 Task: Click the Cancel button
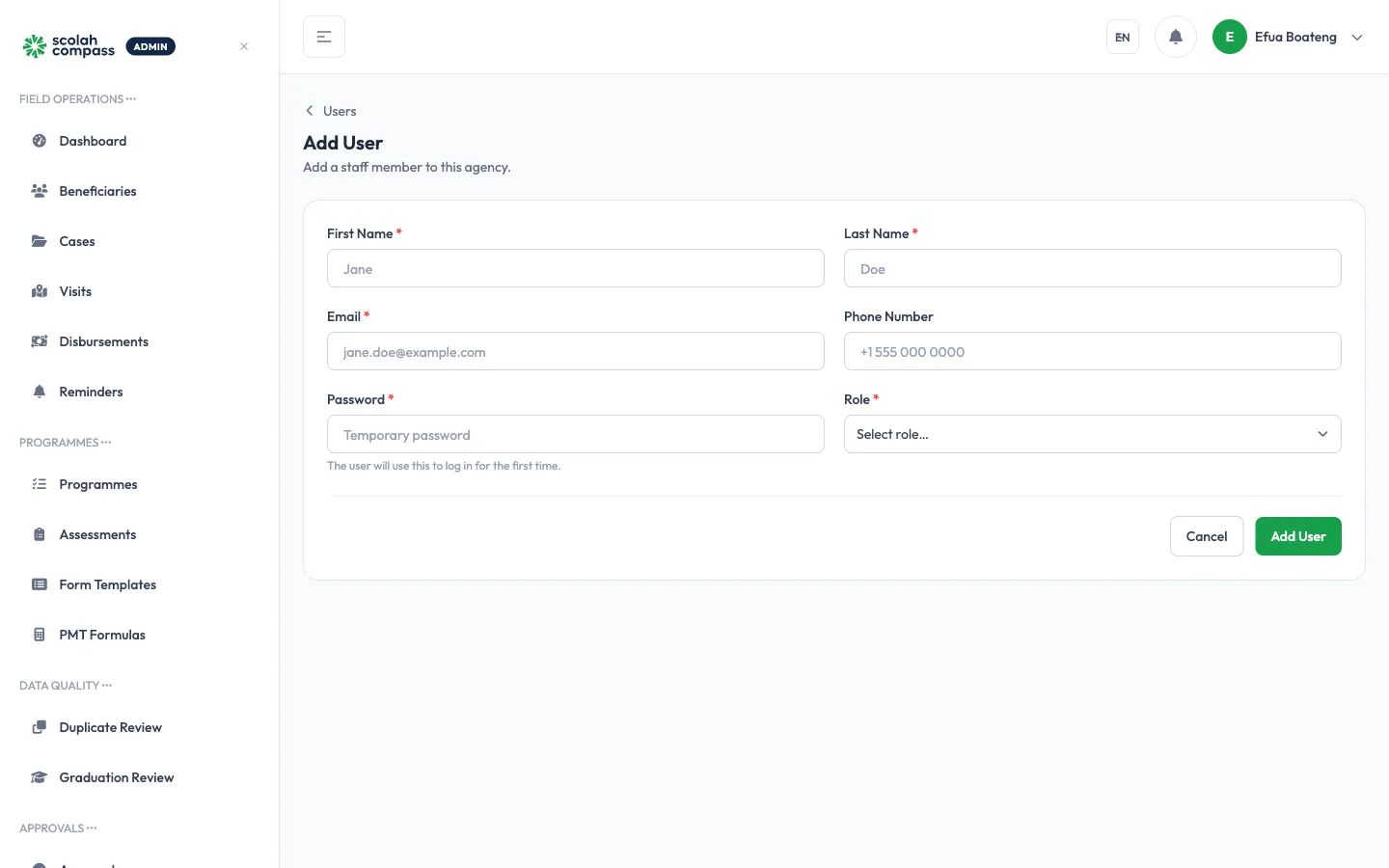(1206, 536)
